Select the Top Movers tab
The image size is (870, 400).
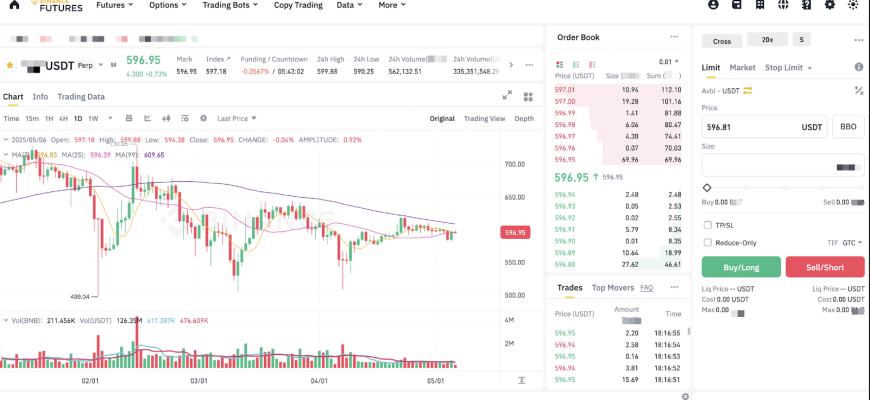click(613, 288)
